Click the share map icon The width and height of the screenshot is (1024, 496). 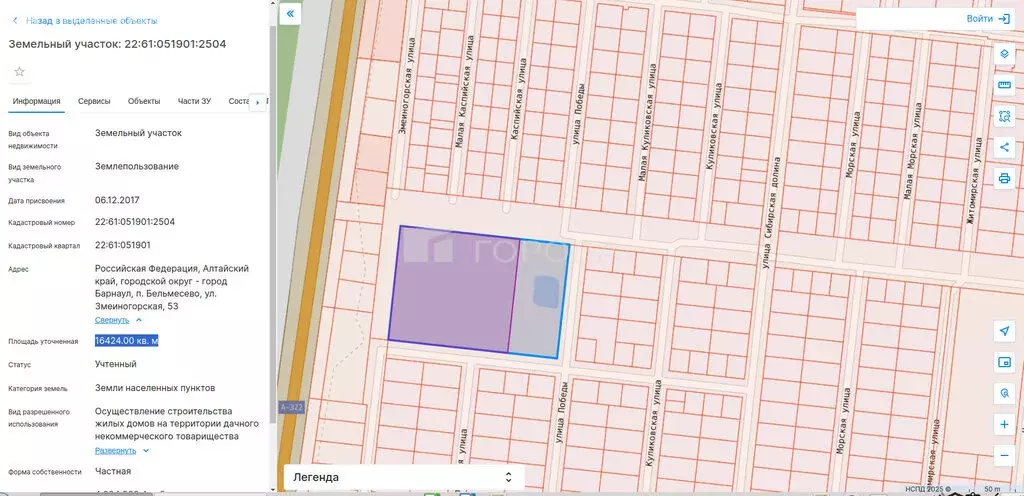point(1004,147)
